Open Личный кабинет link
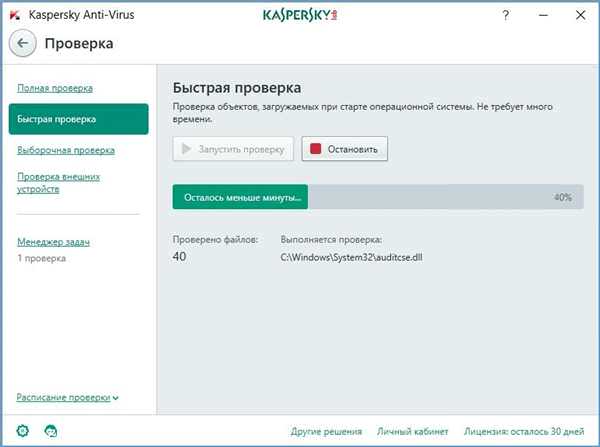 (412, 431)
